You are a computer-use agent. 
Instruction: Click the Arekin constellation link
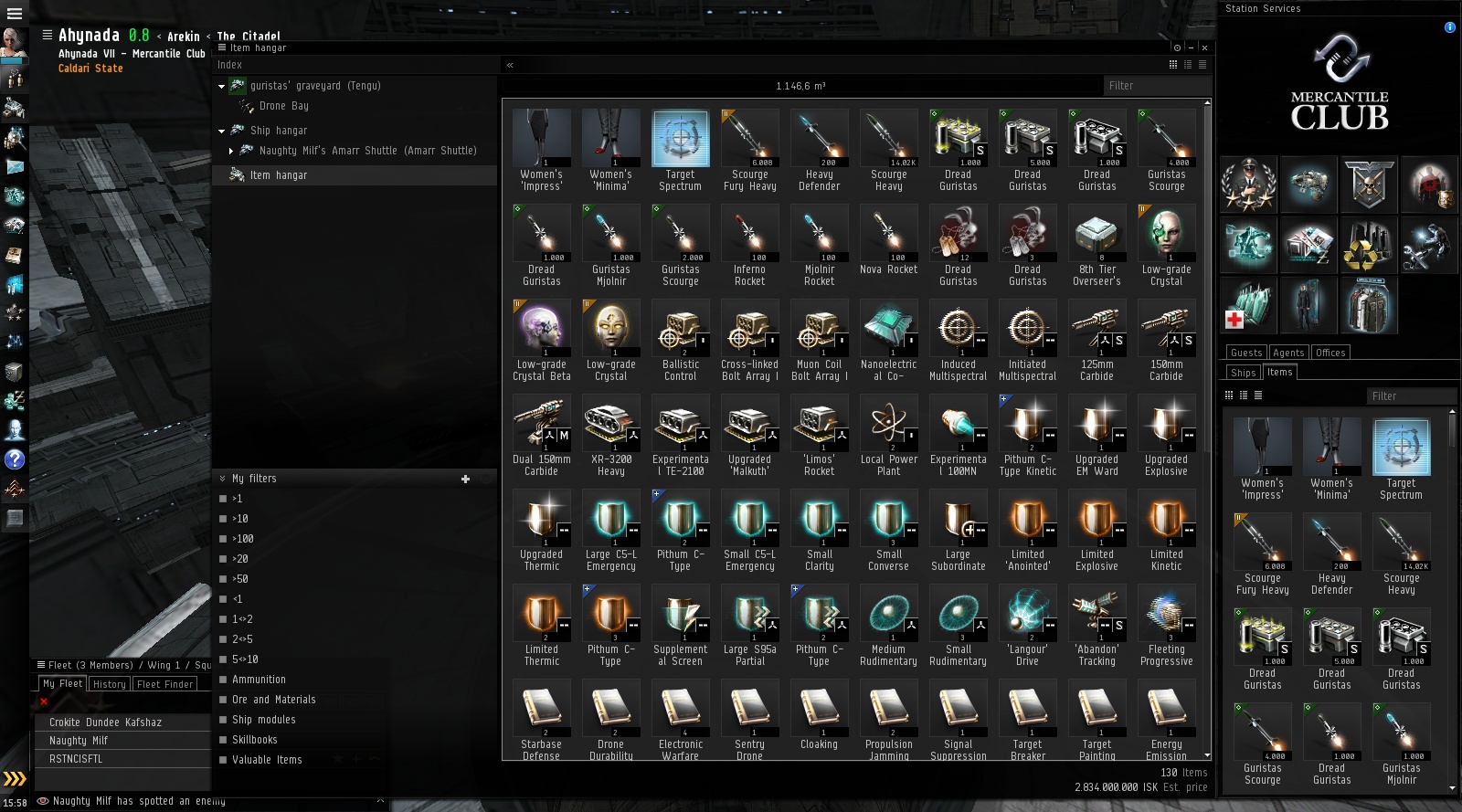tap(184, 37)
